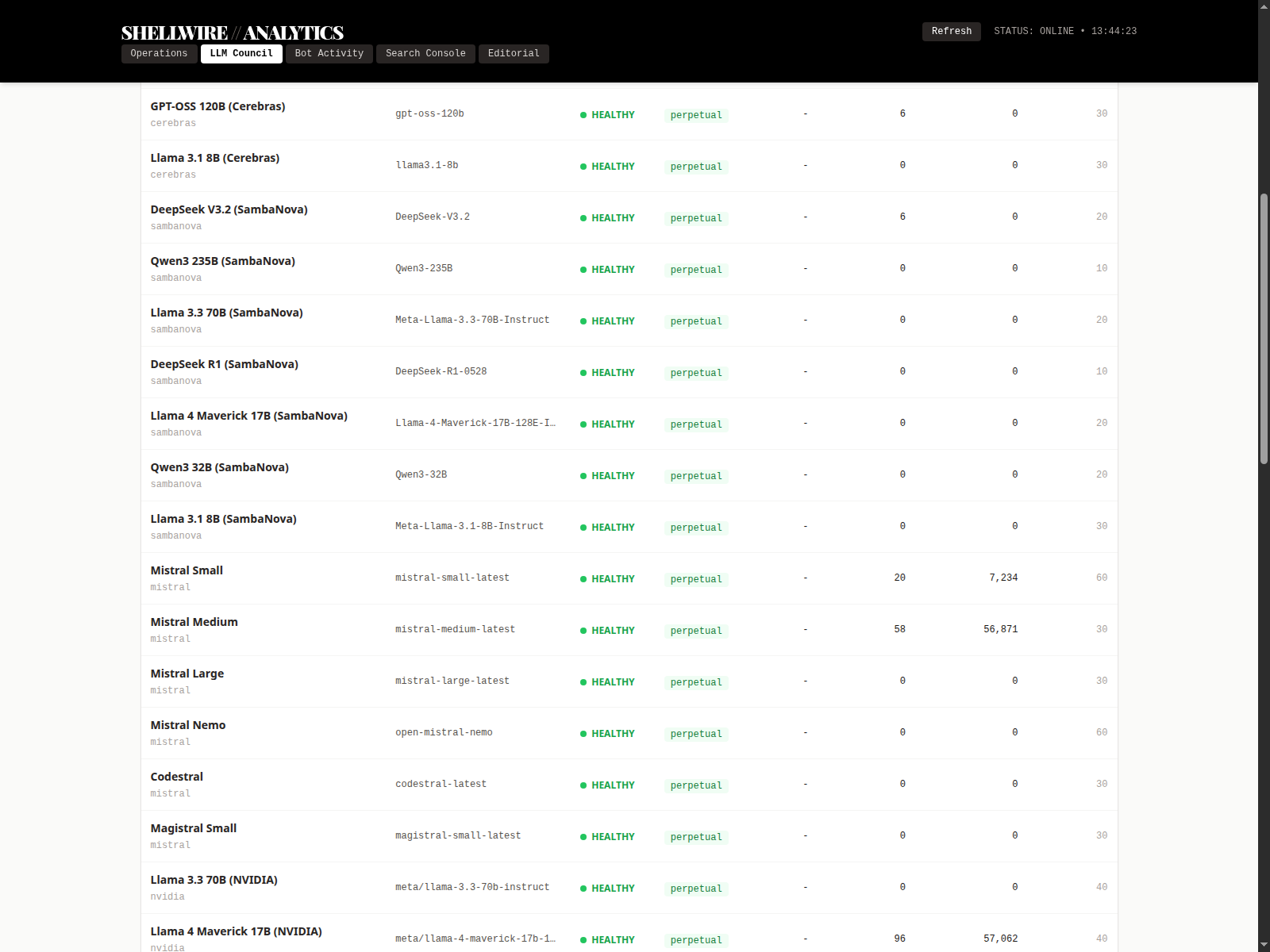This screenshot has height=952, width=1270.
Task: Click the Mistral Medium model name
Action: pyautogui.click(x=194, y=622)
